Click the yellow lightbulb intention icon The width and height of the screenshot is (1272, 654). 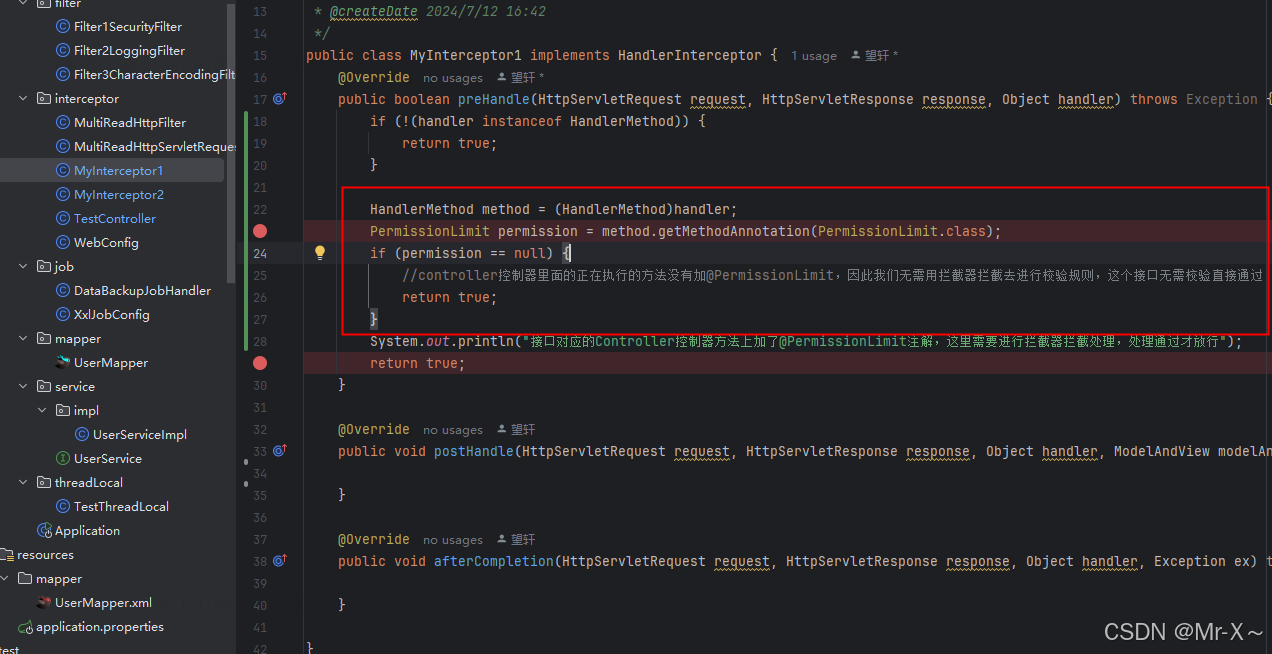[x=320, y=253]
